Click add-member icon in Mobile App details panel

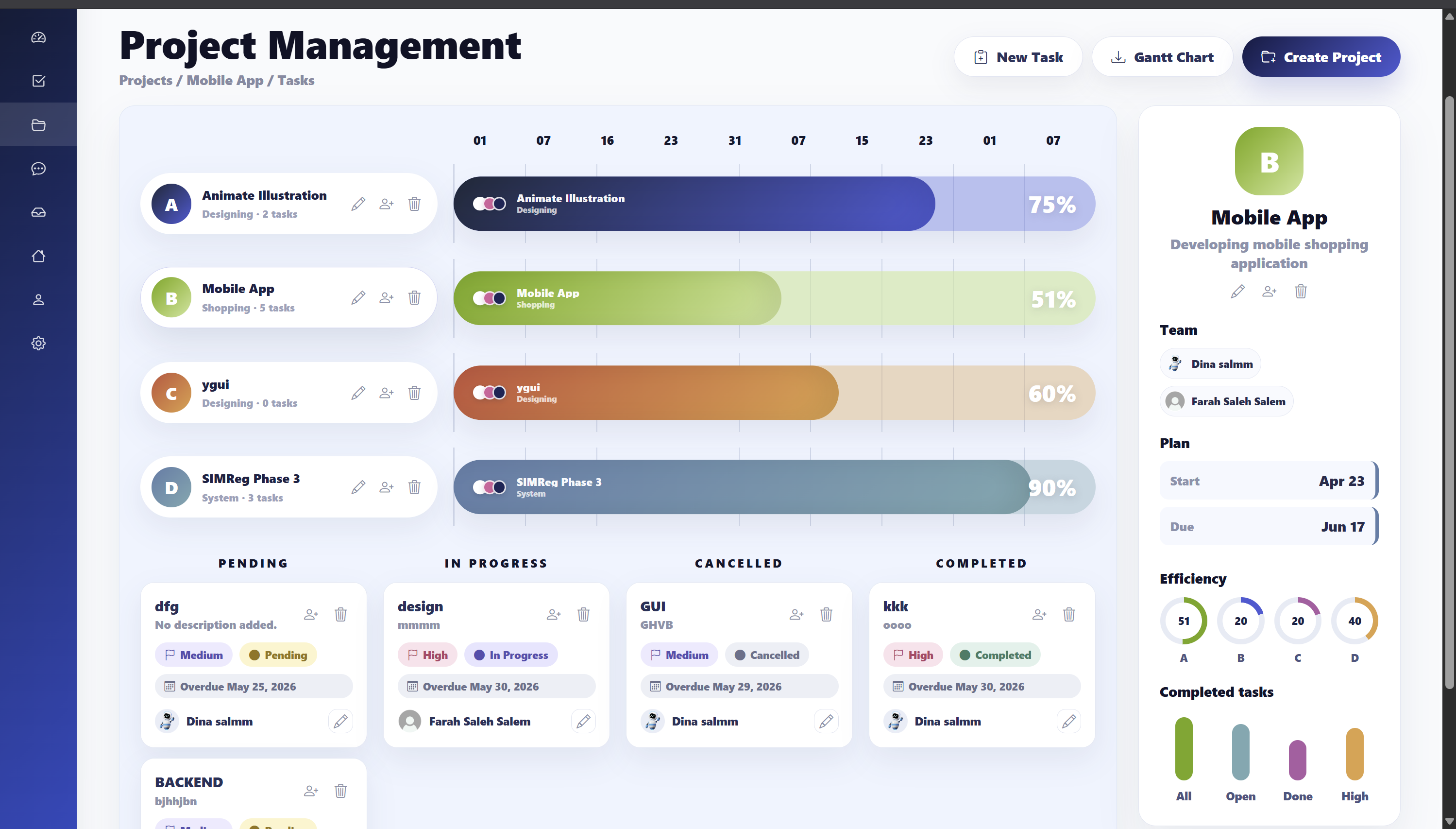pos(1270,292)
